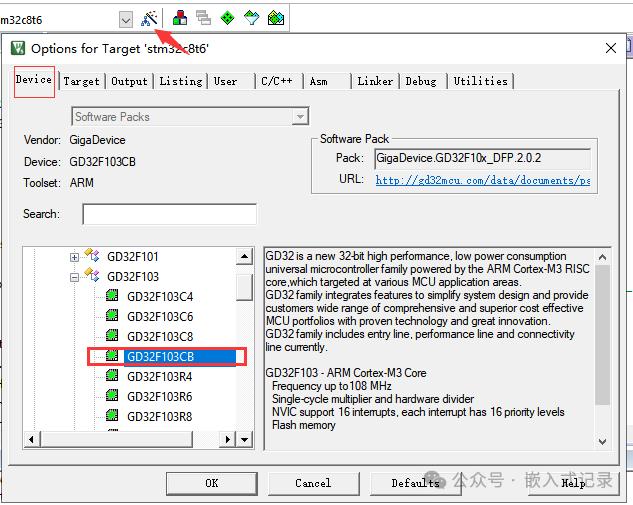Click device tree scroll up arrow

click(x=244, y=257)
